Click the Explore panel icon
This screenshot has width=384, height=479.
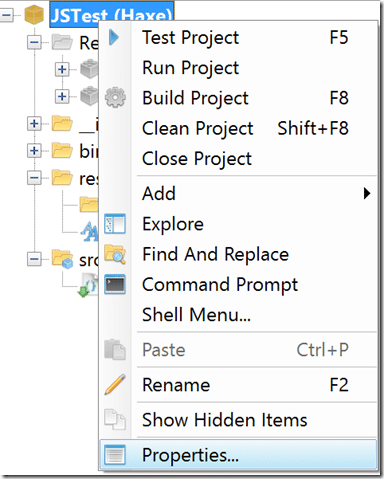[x=115, y=224]
